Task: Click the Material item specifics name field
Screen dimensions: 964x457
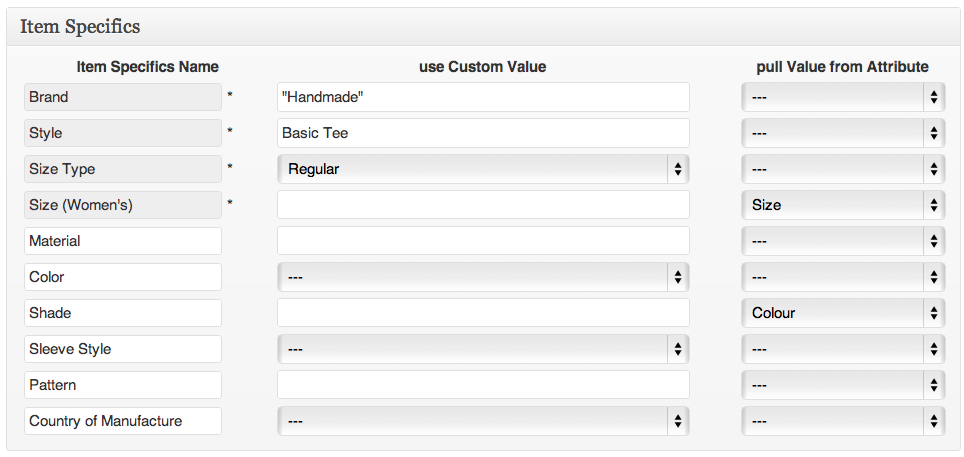Action: [123, 241]
